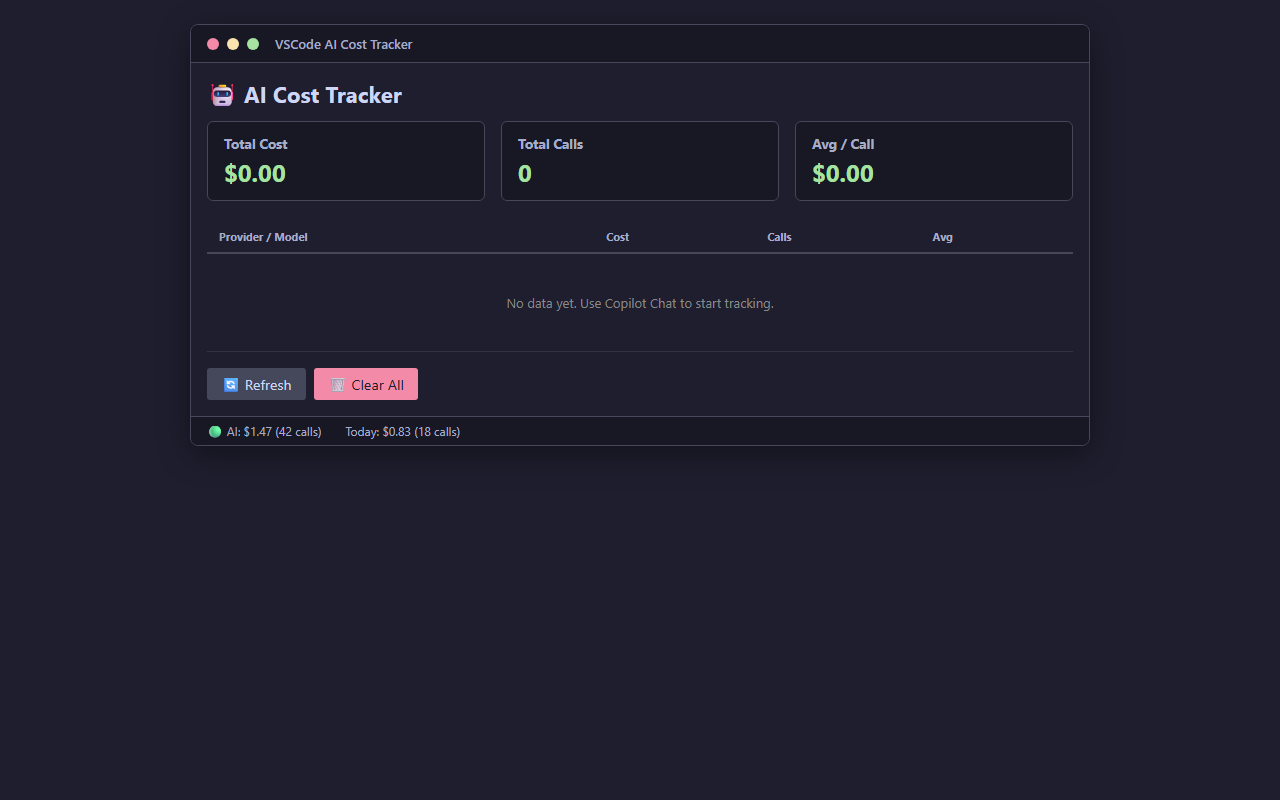Click the $0.00 value under Avg / Call
Image resolution: width=1280 pixels, height=800 pixels.
click(x=843, y=173)
